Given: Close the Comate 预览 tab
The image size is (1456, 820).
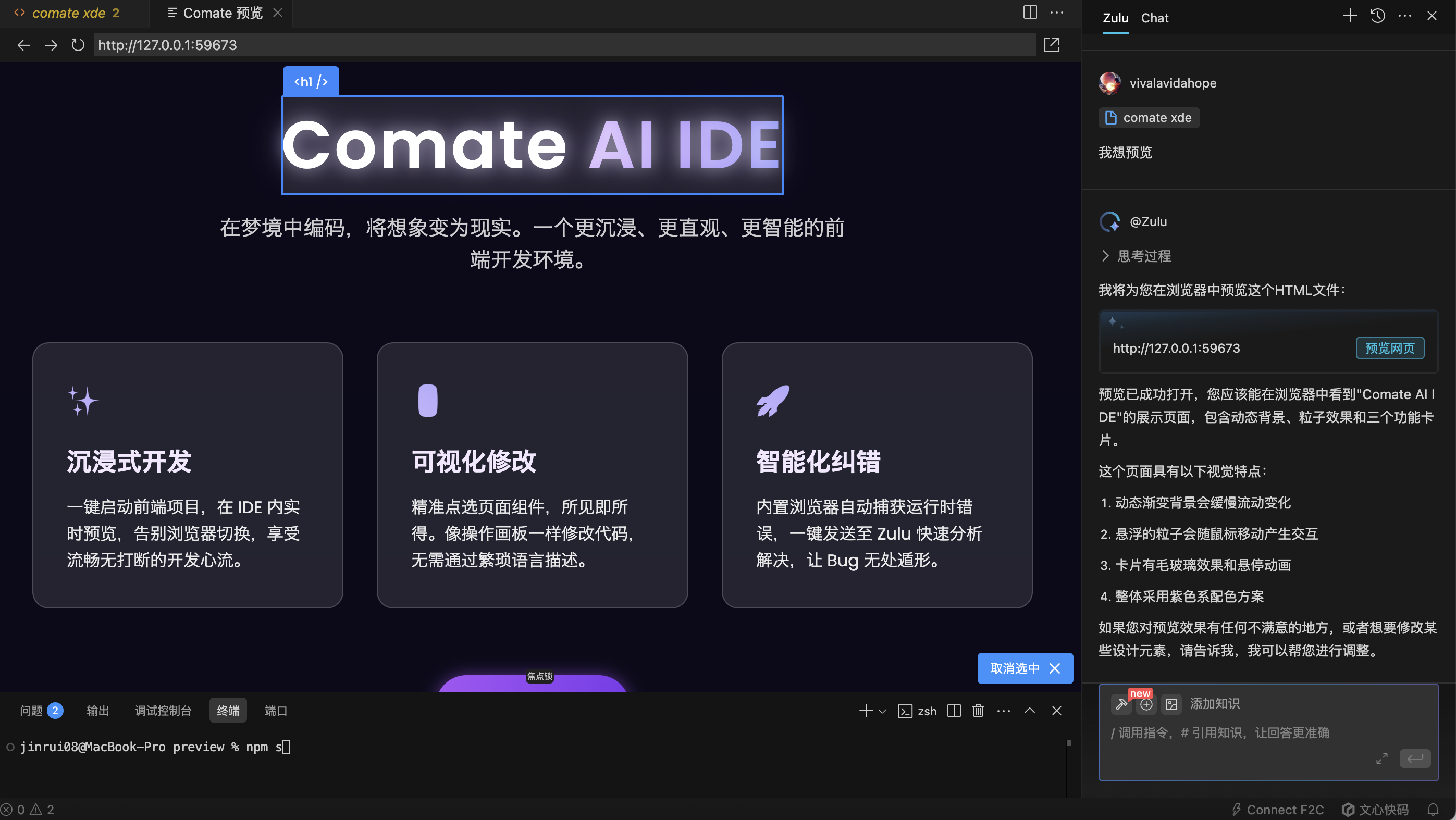Looking at the screenshot, I should (x=278, y=13).
